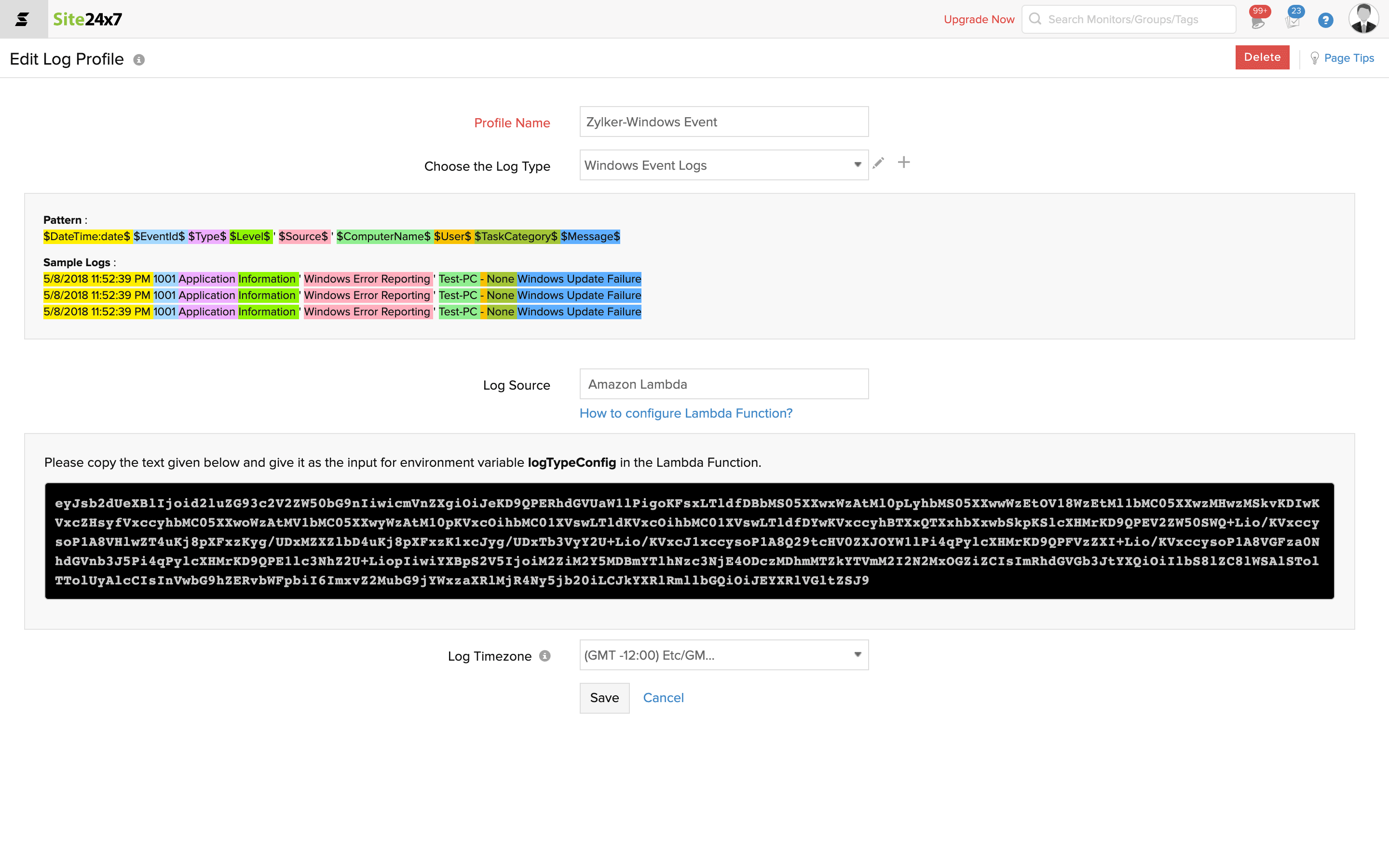Click the plus add log type icon

[903, 163]
